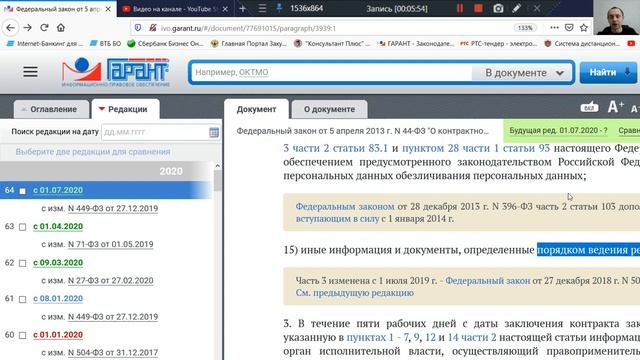Go to the Garant logo home

tap(116, 72)
